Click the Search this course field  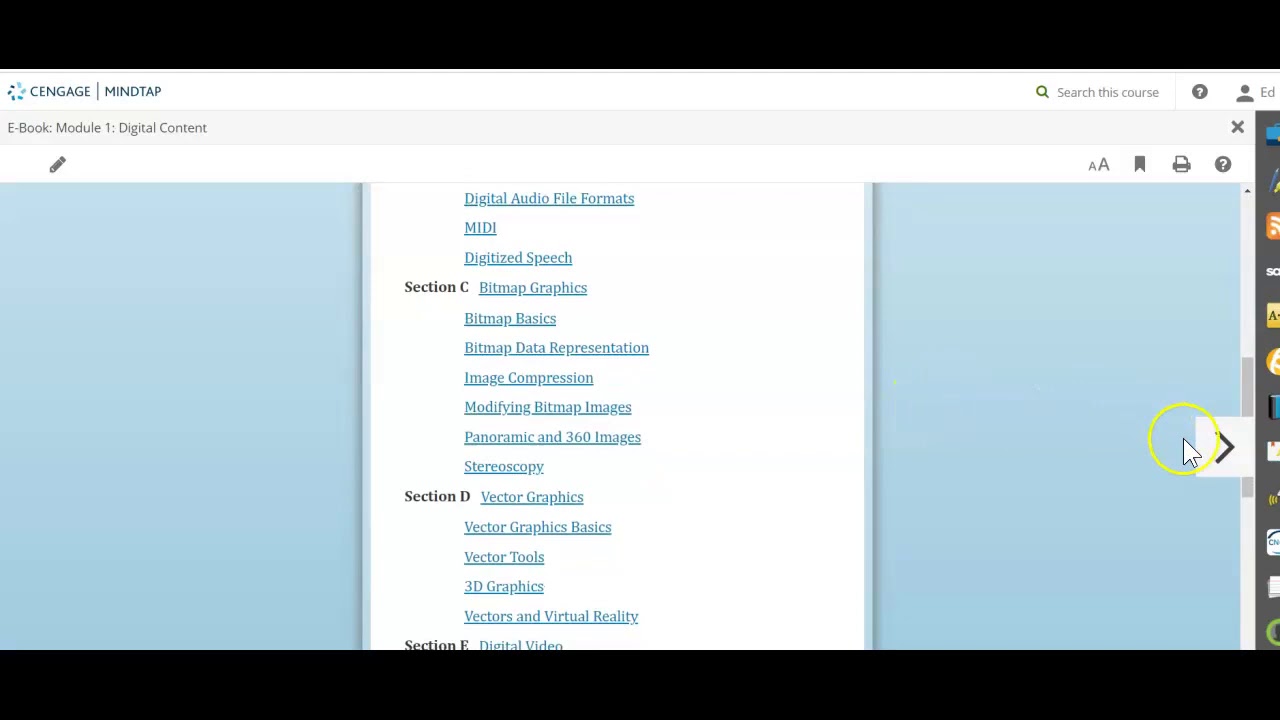pyautogui.click(x=1108, y=92)
